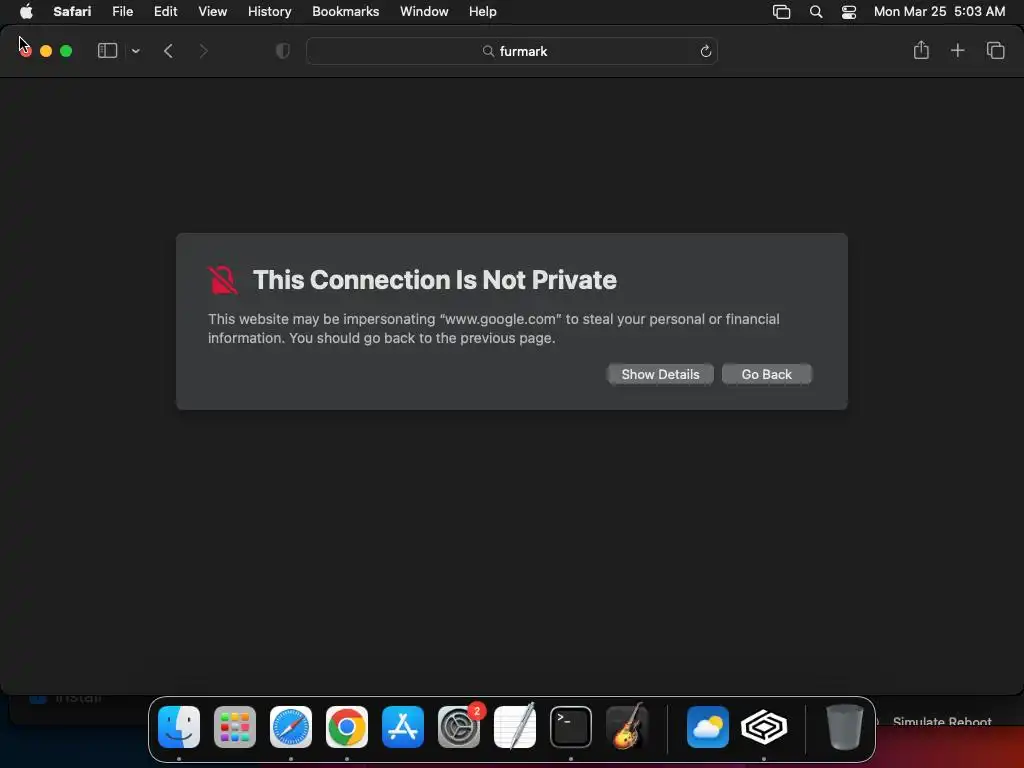
Task: Open the Window menu
Action: 424,11
